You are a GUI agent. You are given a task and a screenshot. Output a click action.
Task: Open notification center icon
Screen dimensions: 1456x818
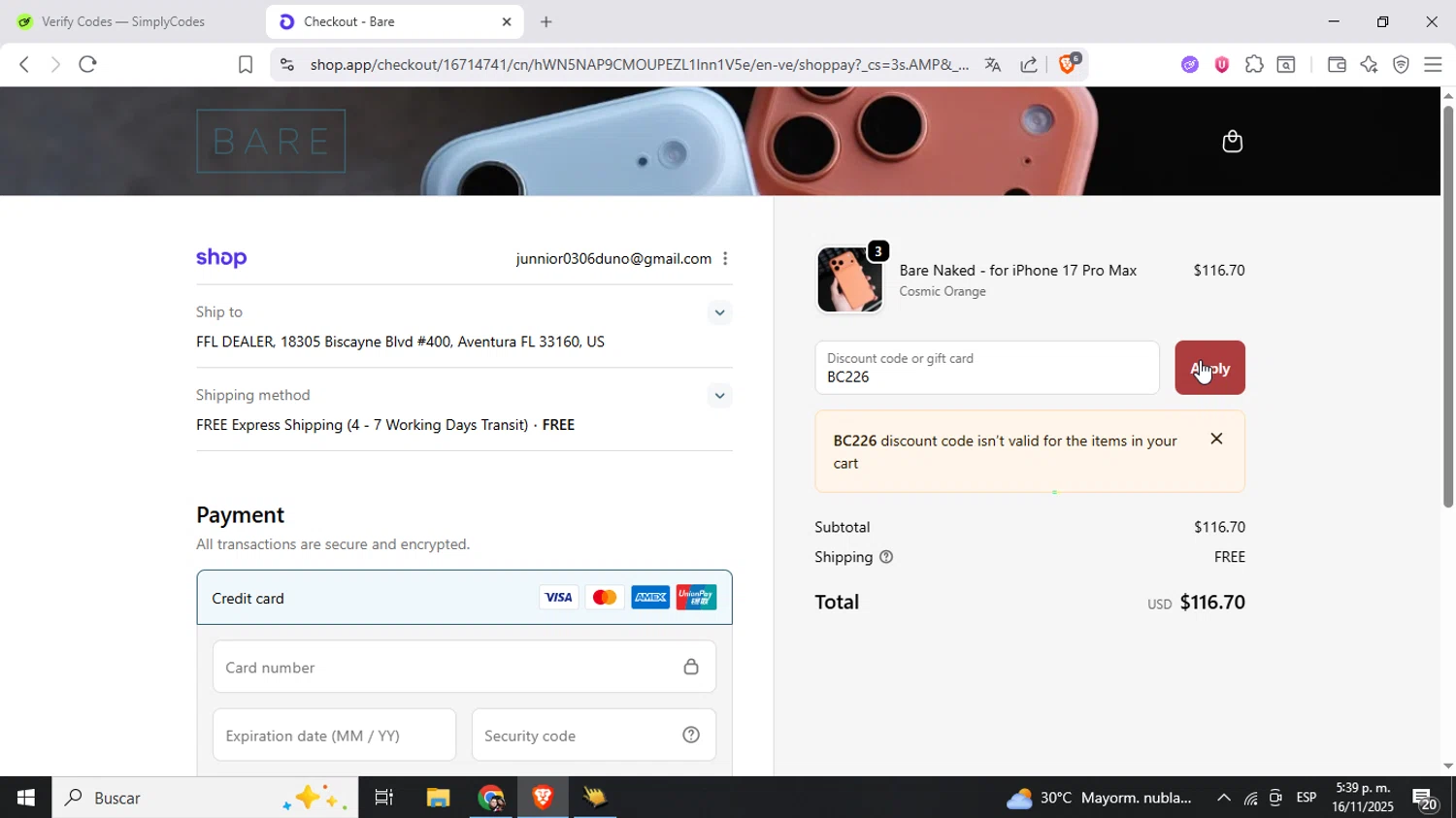1425,799
